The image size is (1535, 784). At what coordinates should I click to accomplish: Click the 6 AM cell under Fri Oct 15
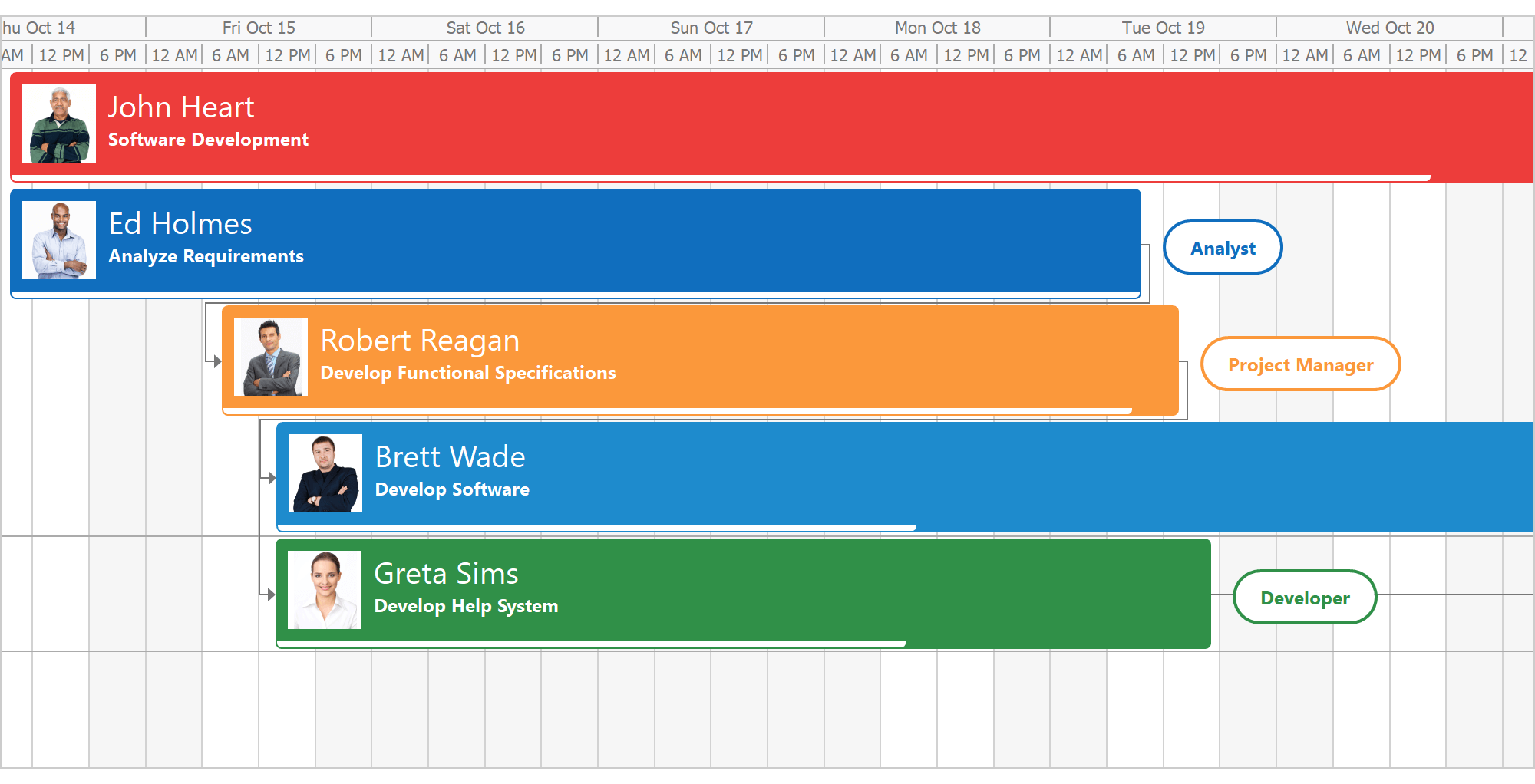coord(229,54)
